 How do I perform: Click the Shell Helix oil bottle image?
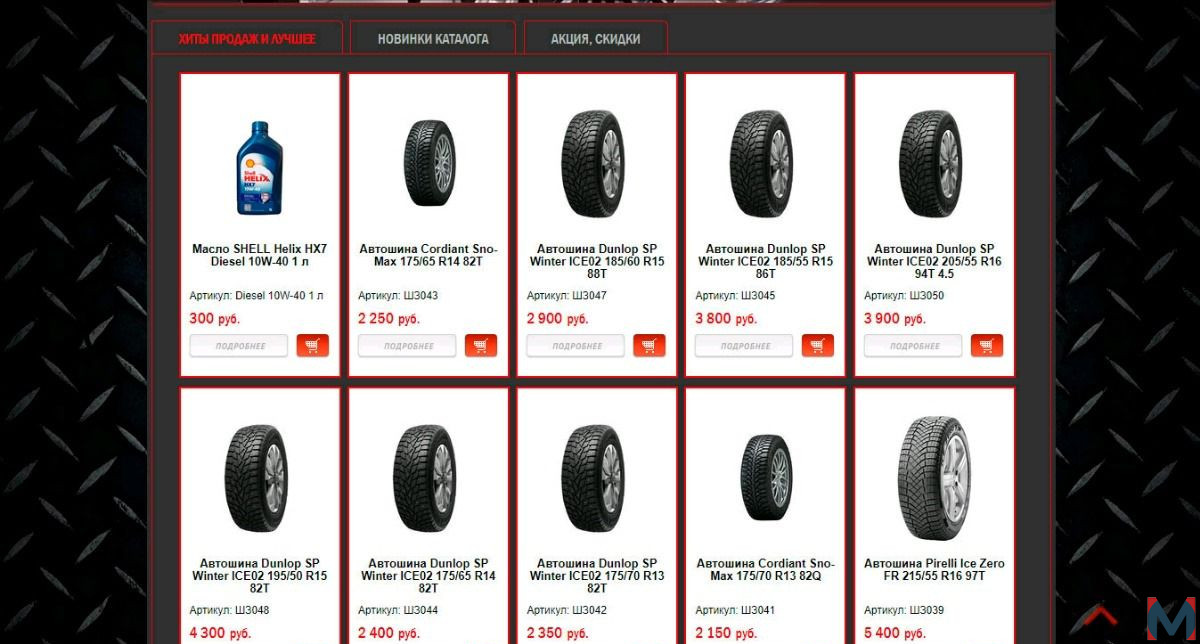pos(260,167)
